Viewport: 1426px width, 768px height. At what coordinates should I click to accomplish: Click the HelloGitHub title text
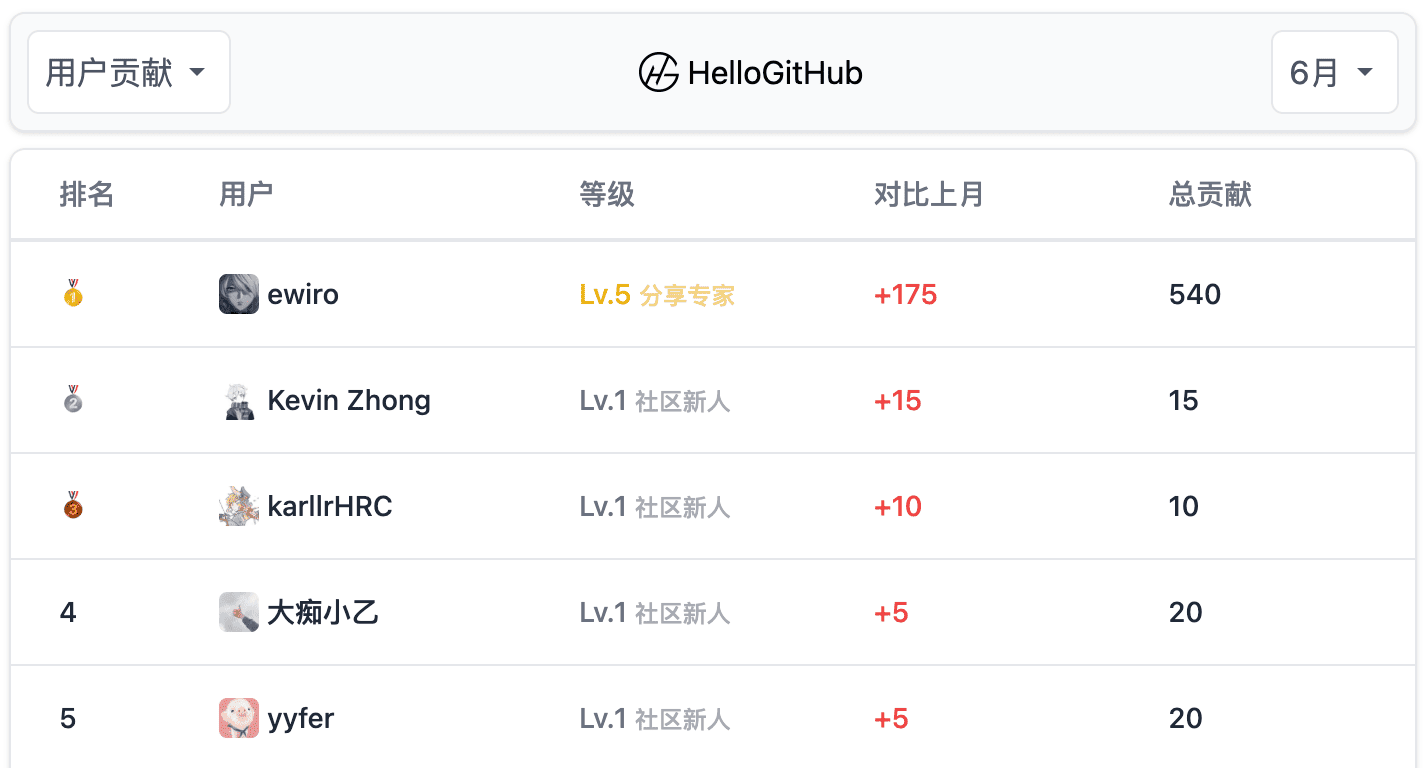pos(775,73)
